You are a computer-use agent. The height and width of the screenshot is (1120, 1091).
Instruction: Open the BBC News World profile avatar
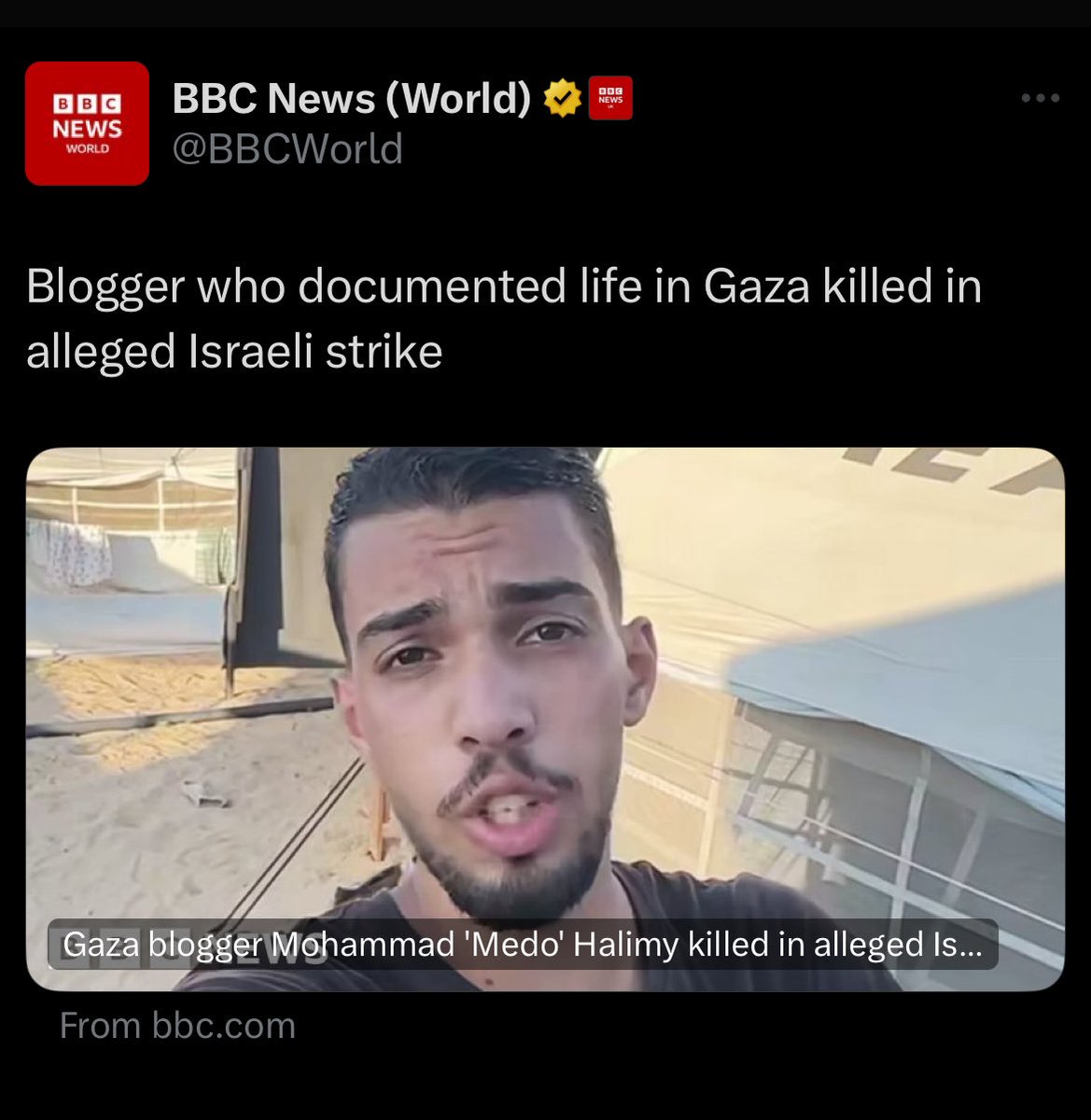coord(87,123)
